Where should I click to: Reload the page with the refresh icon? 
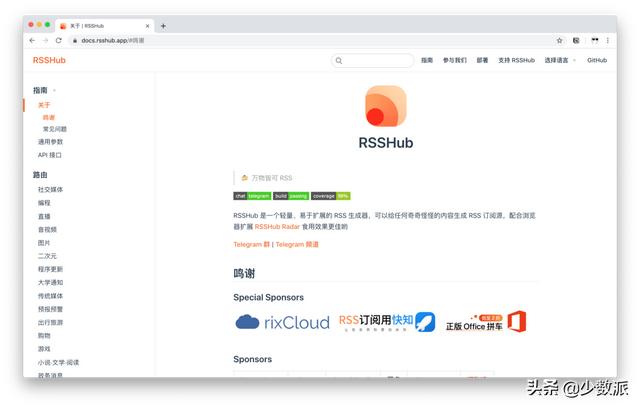pyautogui.click(x=59, y=40)
